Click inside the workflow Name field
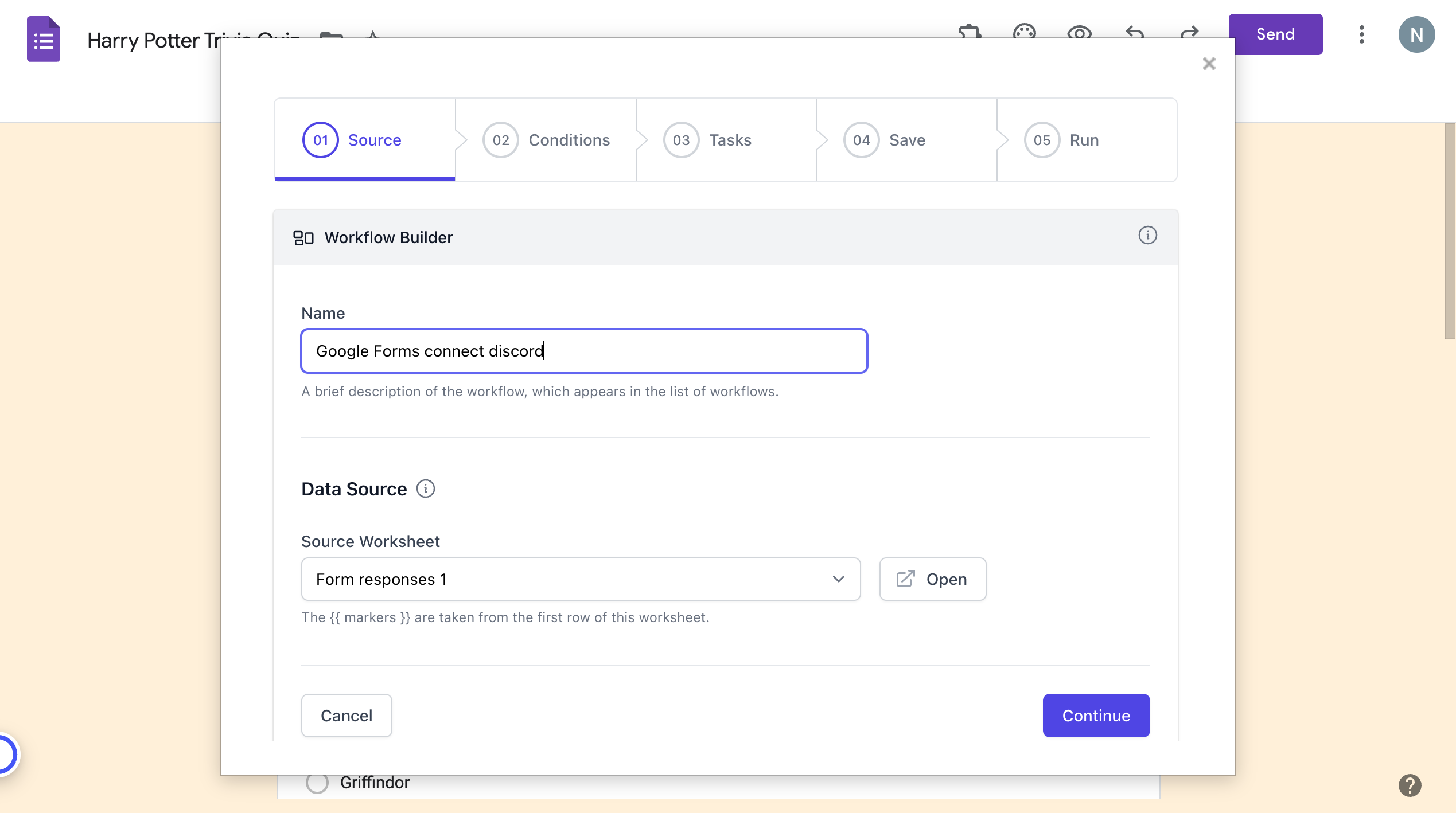Image resolution: width=1456 pixels, height=813 pixels. (583, 350)
